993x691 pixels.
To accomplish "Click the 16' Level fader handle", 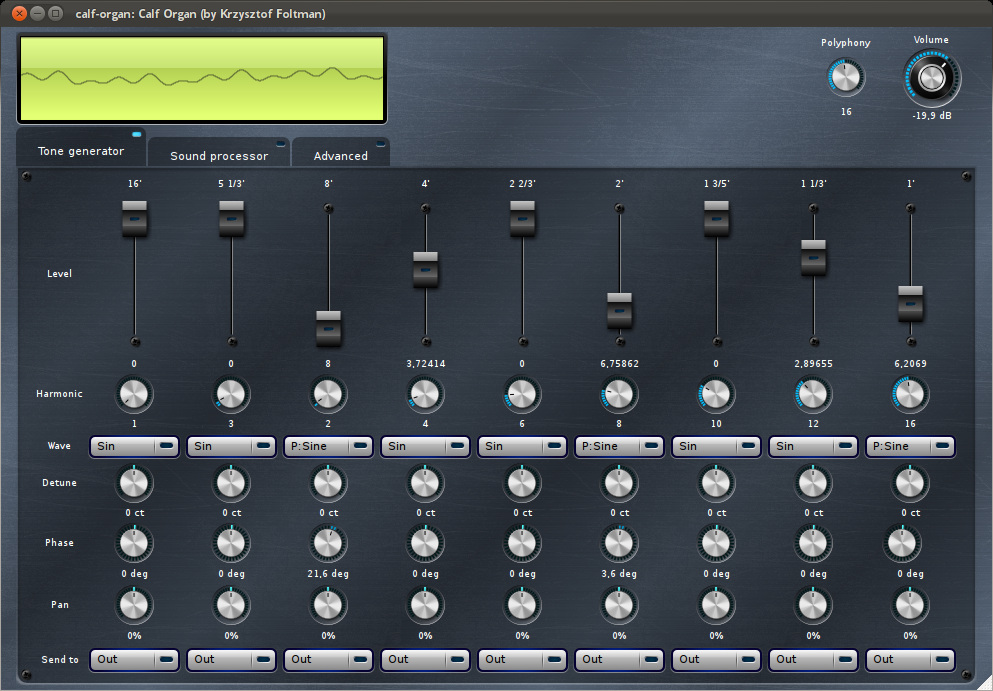I will pyautogui.click(x=134, y=219).
